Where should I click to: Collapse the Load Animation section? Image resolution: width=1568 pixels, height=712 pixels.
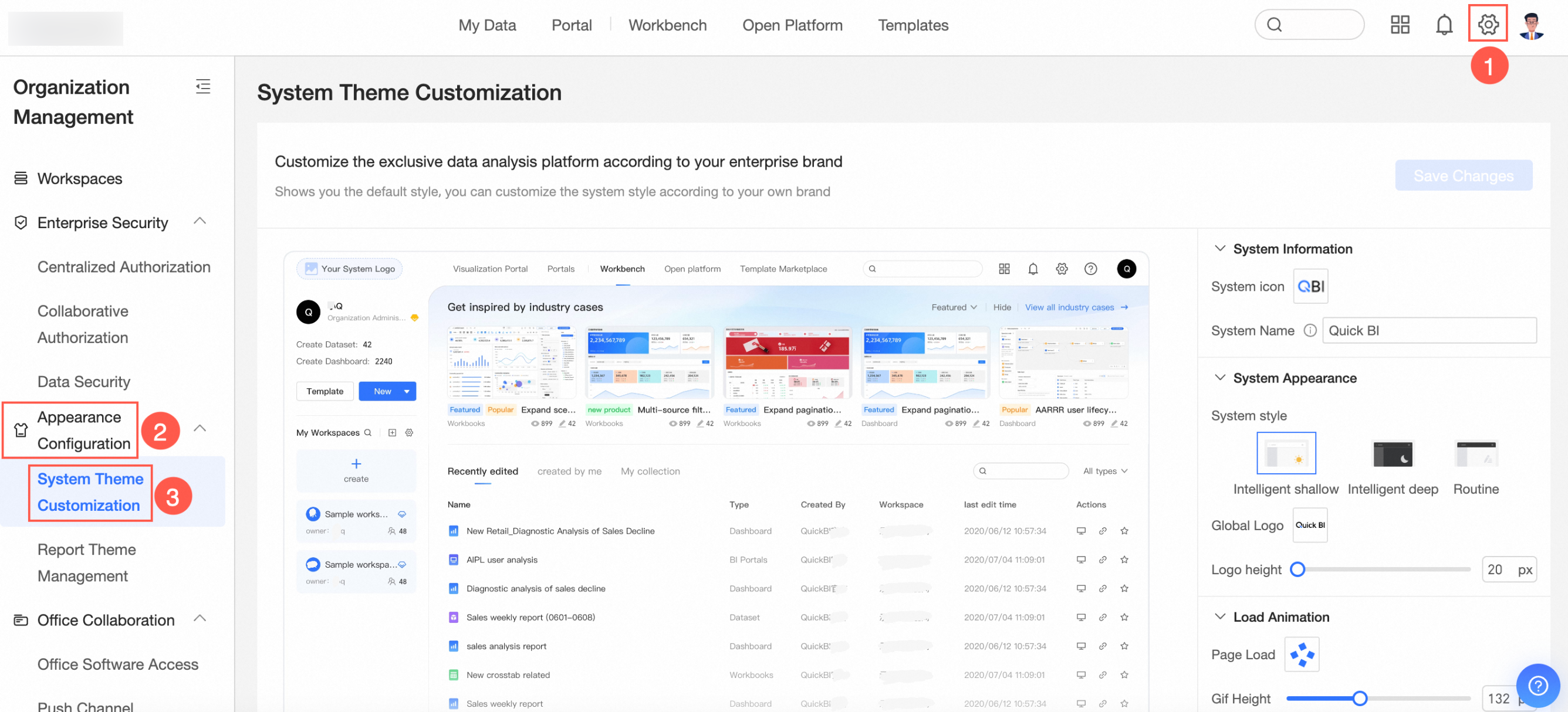coord(1219,616)
